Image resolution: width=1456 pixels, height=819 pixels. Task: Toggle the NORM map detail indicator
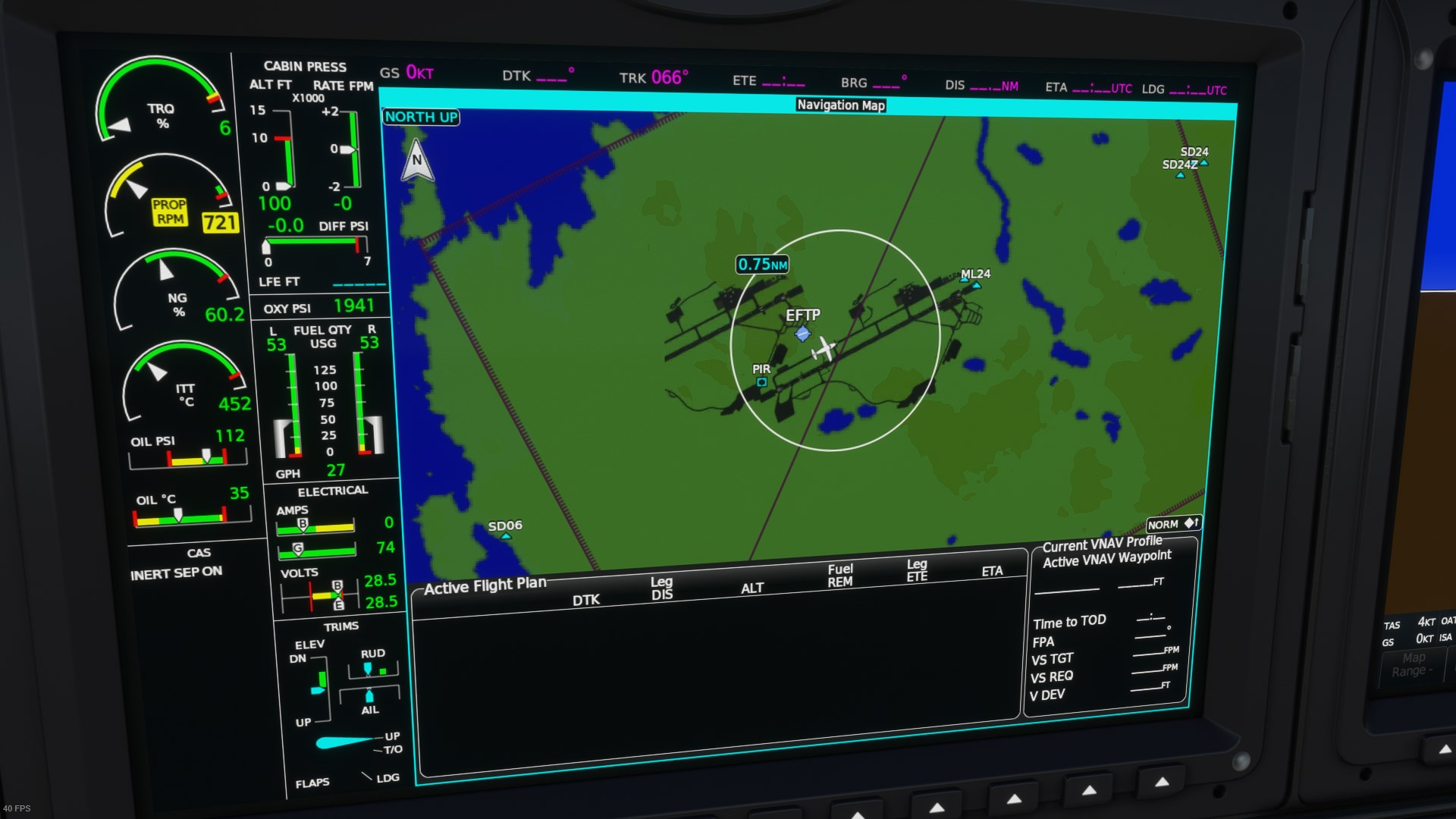click(x=1172, y=524)
